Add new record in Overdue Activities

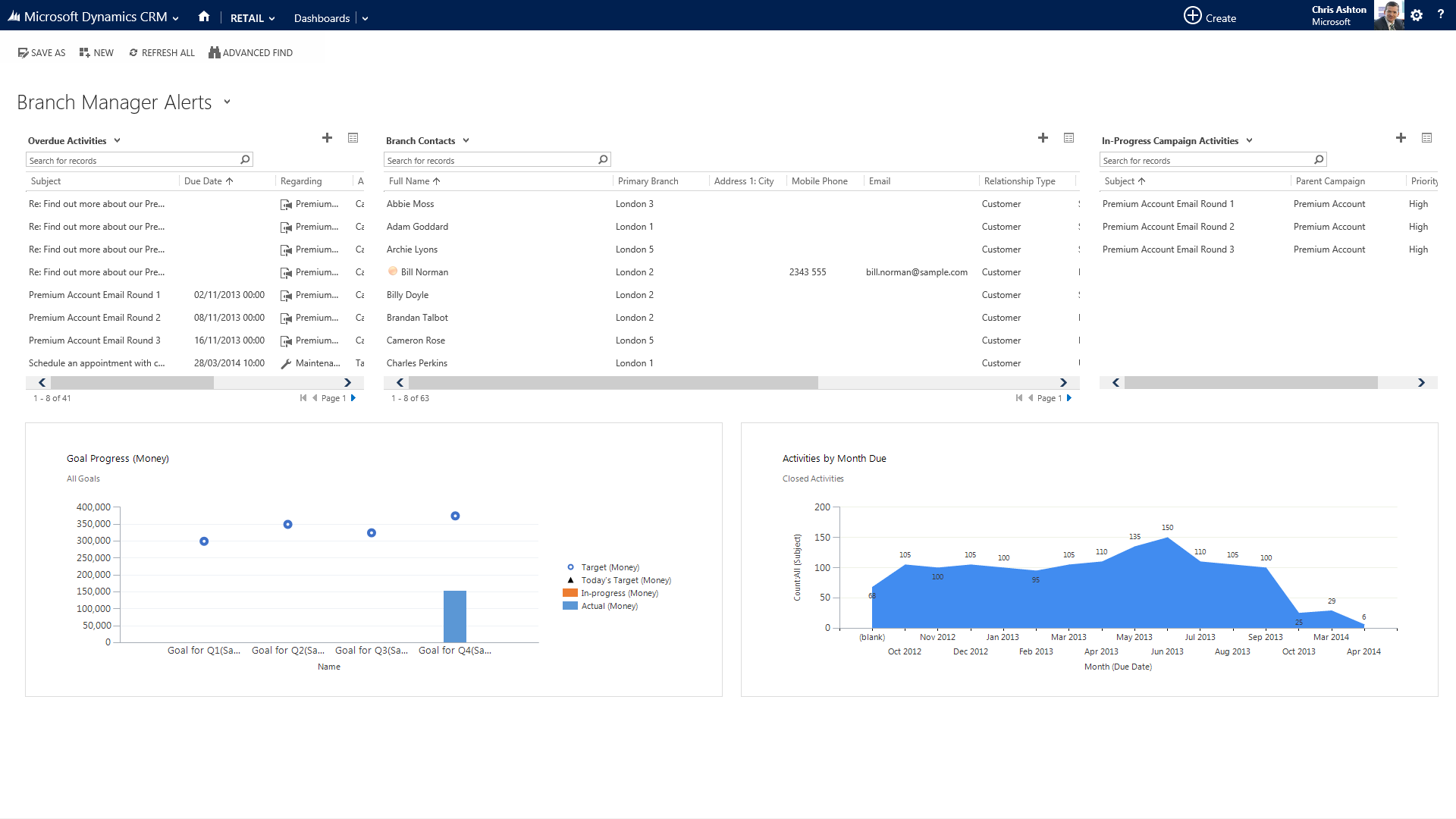click(327, 138)
